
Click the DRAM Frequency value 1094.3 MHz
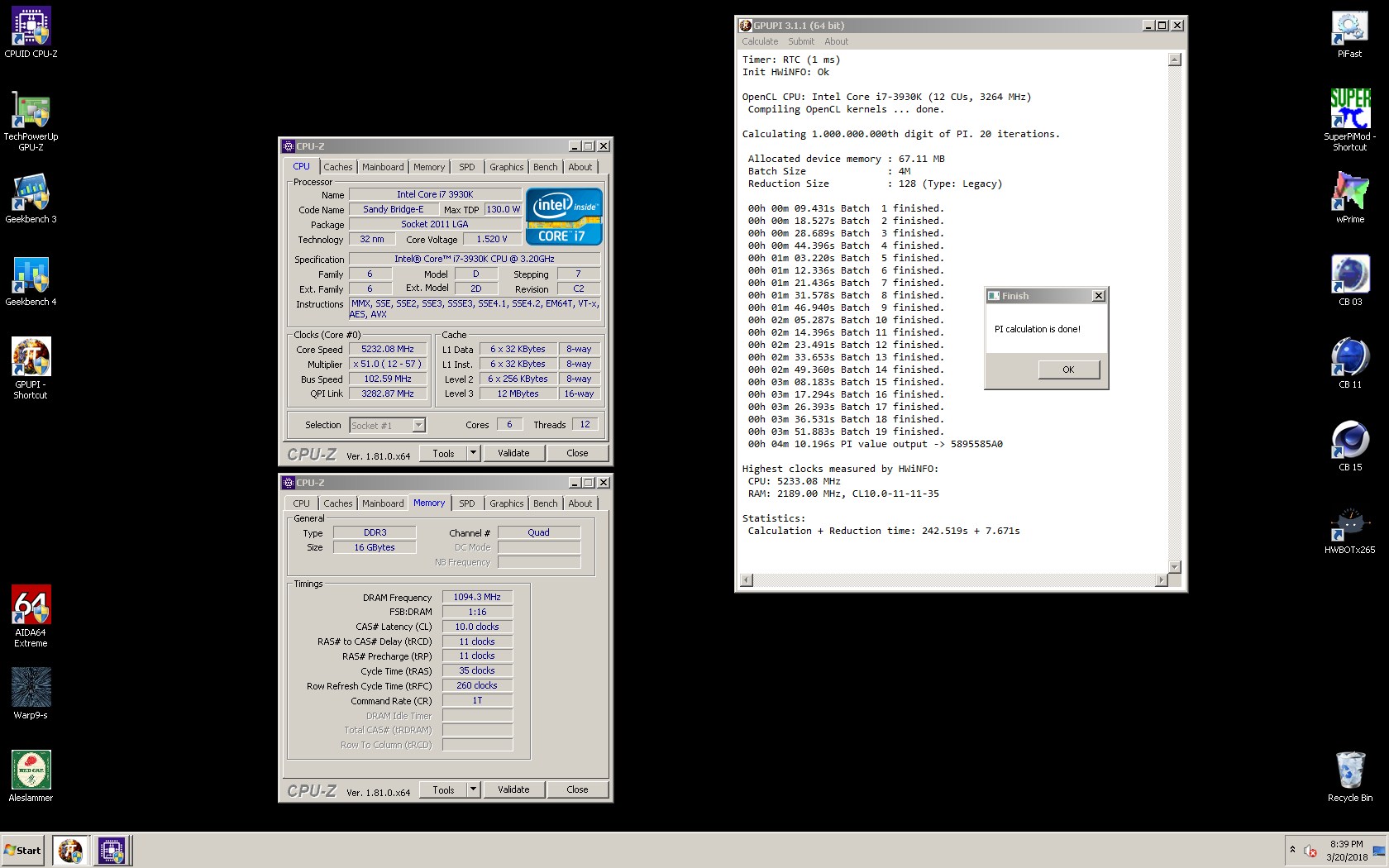[x=477, y=597]
